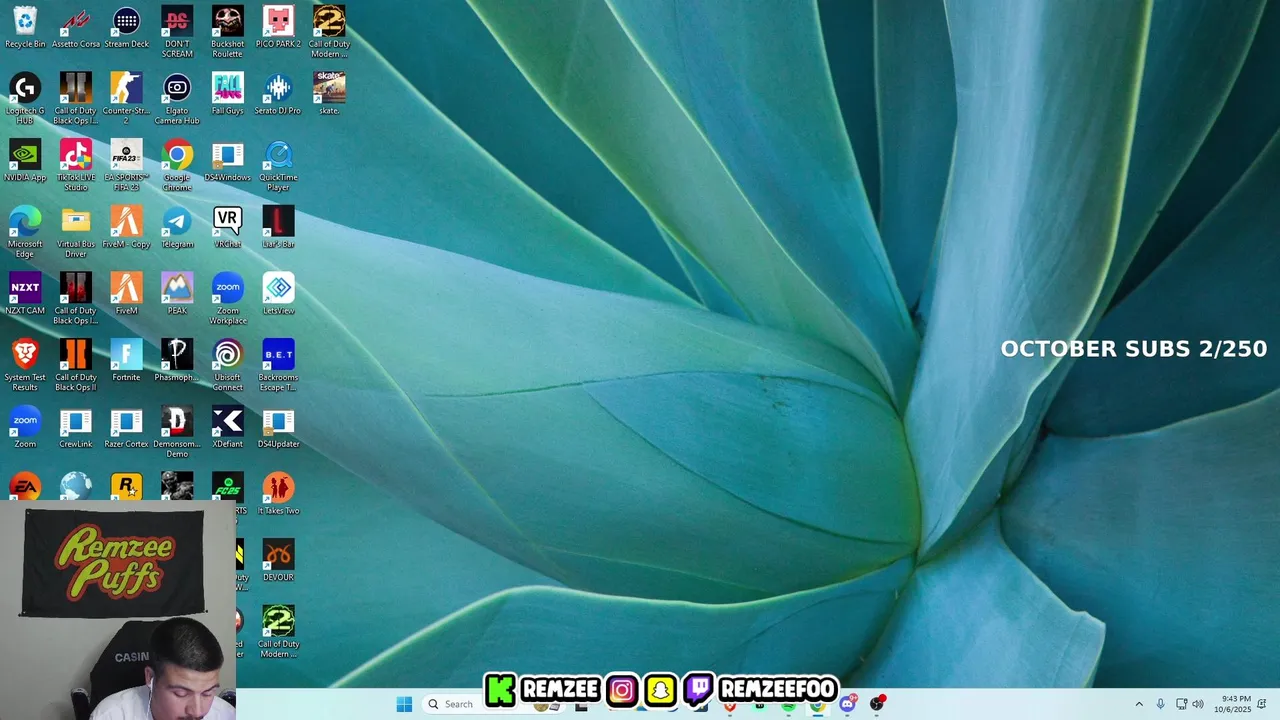The image size is (1280, 720).
Task: Click the microphone tray icon
Action: [1160, 704]
